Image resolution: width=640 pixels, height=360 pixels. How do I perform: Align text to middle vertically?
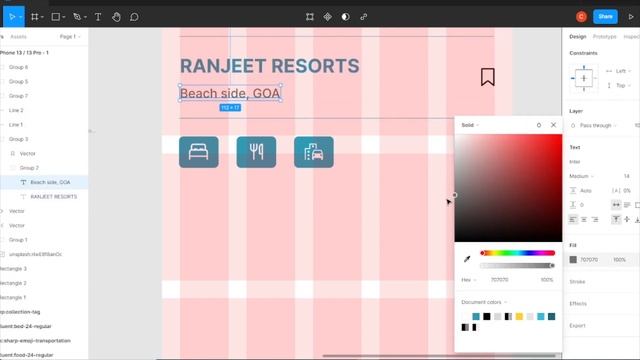point(627,220)
